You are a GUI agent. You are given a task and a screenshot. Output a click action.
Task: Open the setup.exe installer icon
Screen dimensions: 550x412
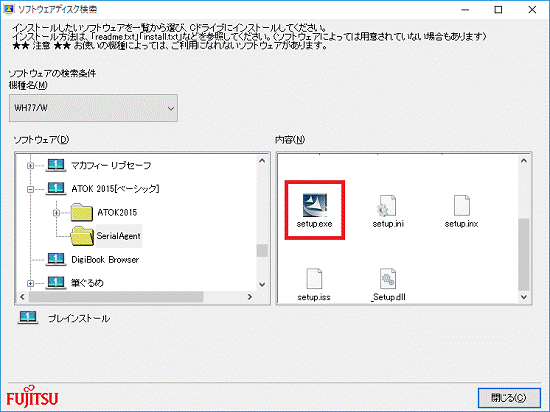[315, 205]
